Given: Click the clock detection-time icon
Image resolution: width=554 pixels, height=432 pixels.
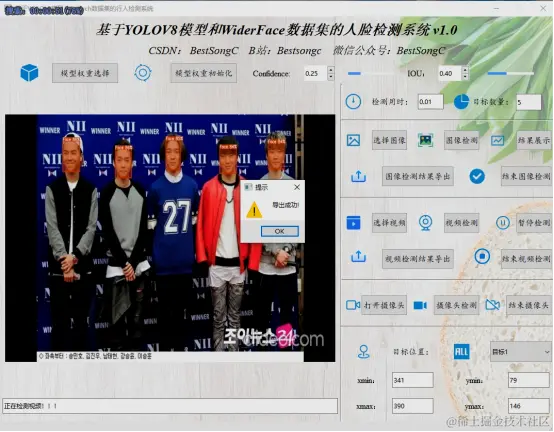Looking at the screenshot, I should pos(353,102).
